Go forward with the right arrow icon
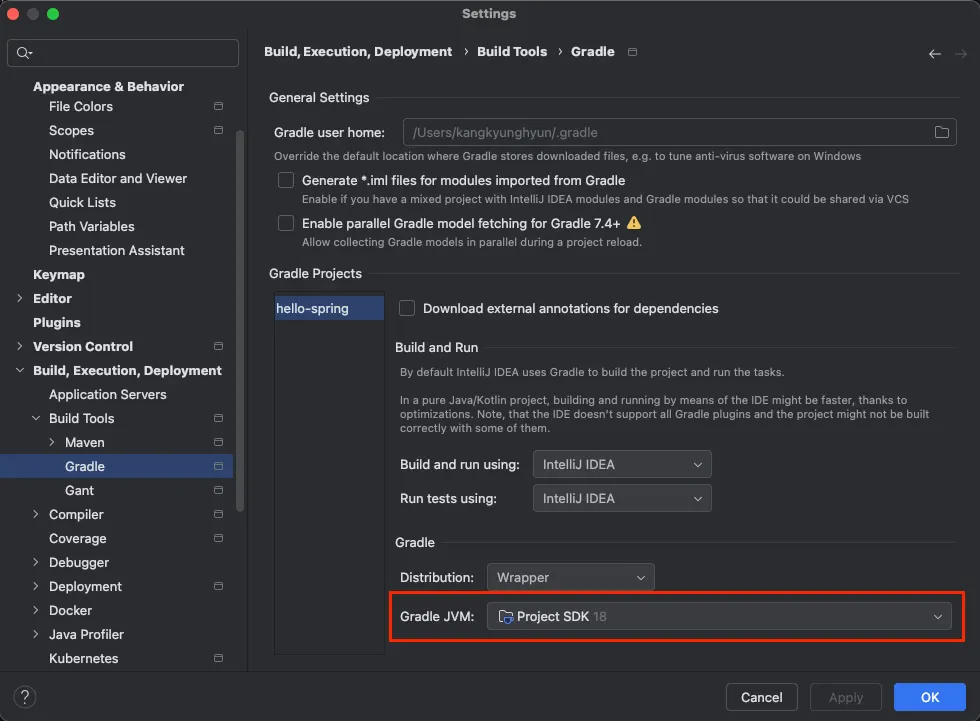This screenshot has width=980, height=721. tap(961, 54)
